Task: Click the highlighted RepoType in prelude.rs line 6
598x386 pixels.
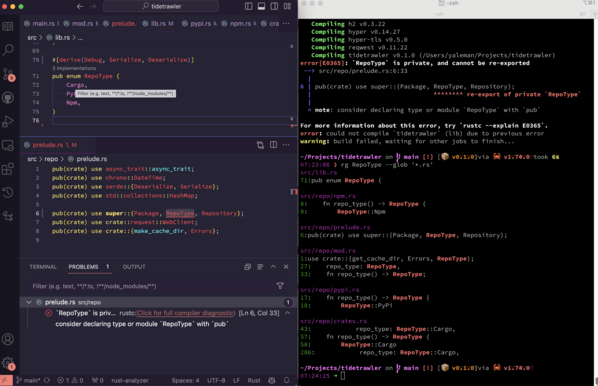Action: coord(180,214)
